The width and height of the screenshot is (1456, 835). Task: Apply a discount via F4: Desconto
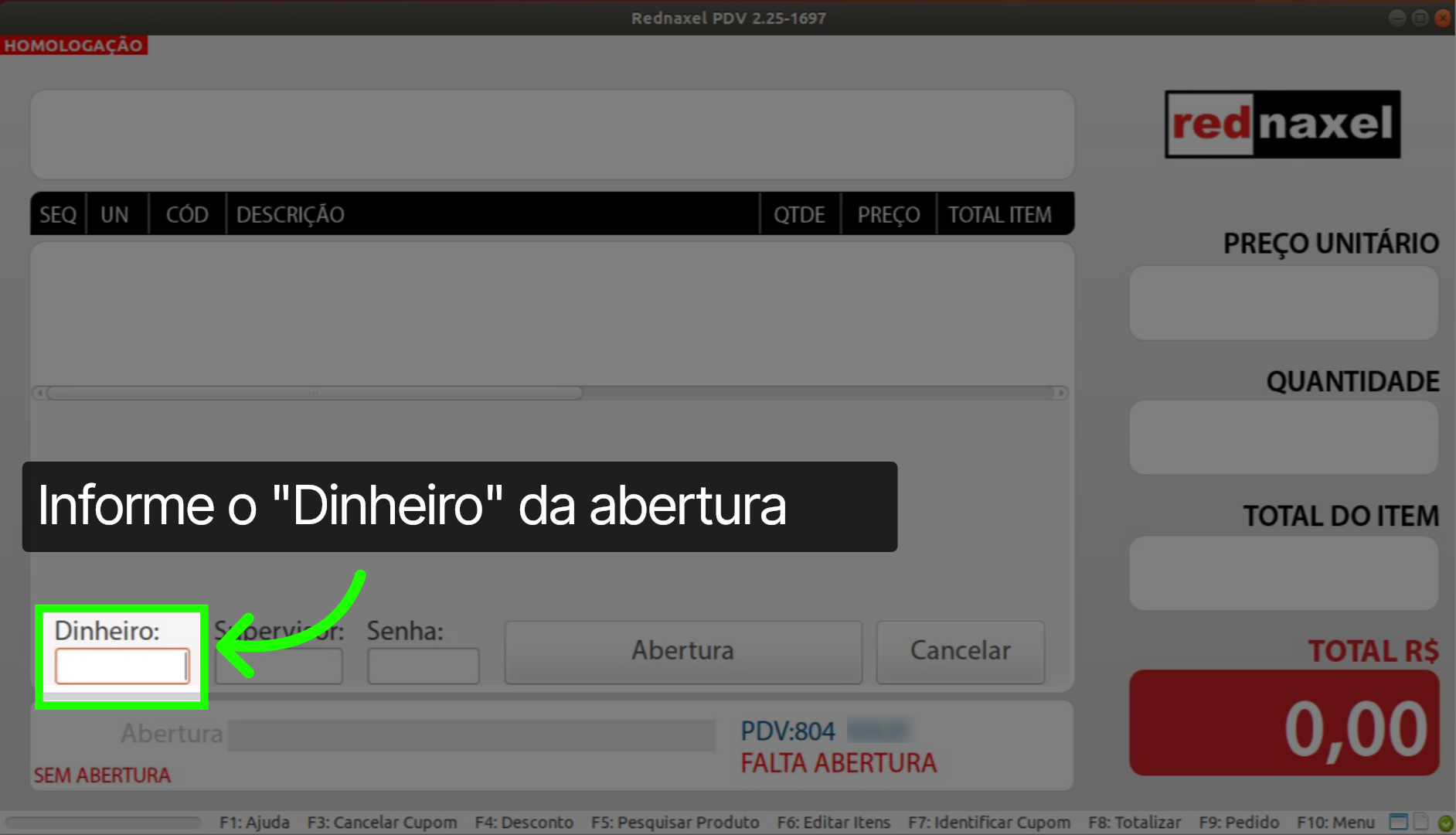point(525,822)
